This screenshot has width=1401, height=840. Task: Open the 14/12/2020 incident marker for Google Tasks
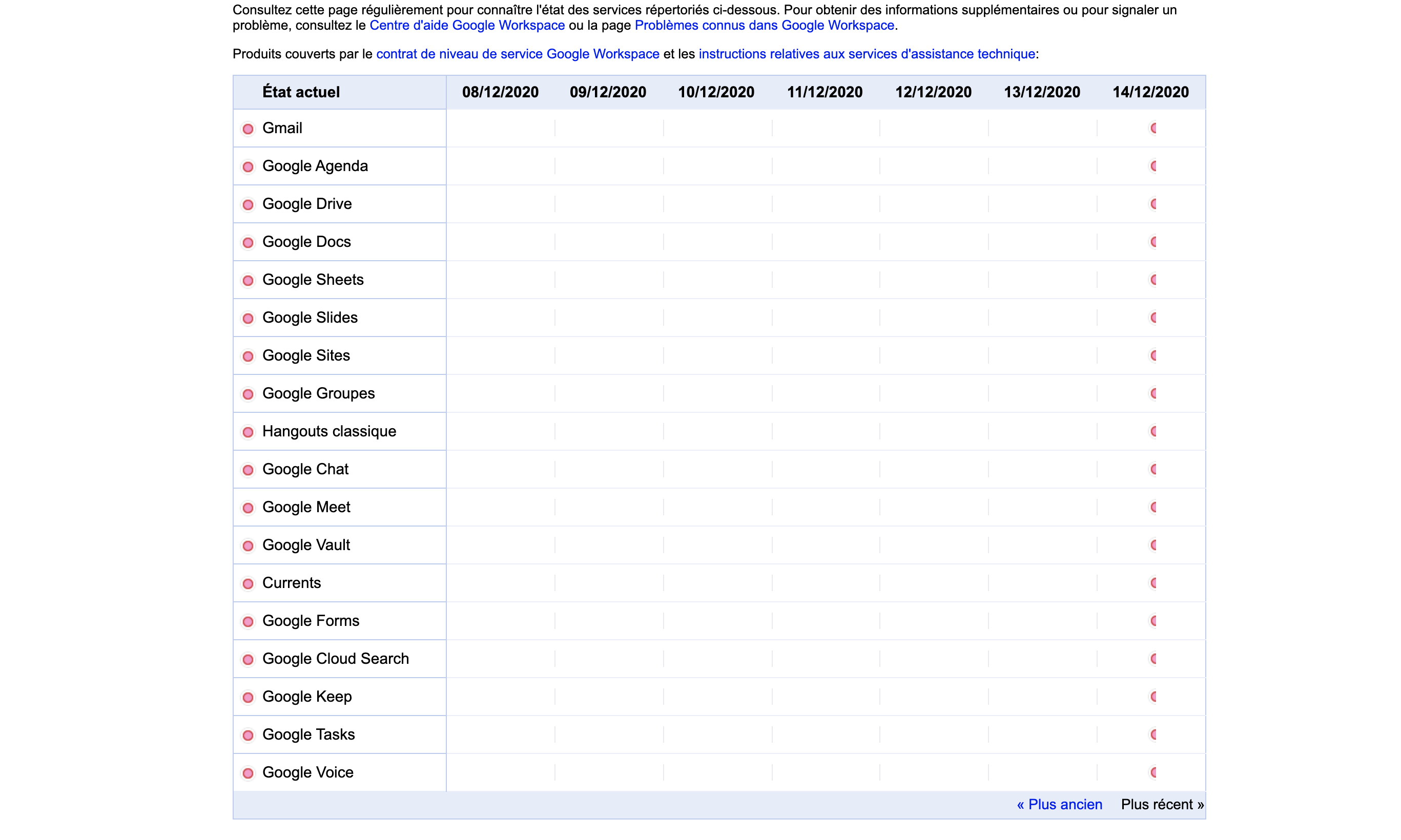click(1152, 736)
